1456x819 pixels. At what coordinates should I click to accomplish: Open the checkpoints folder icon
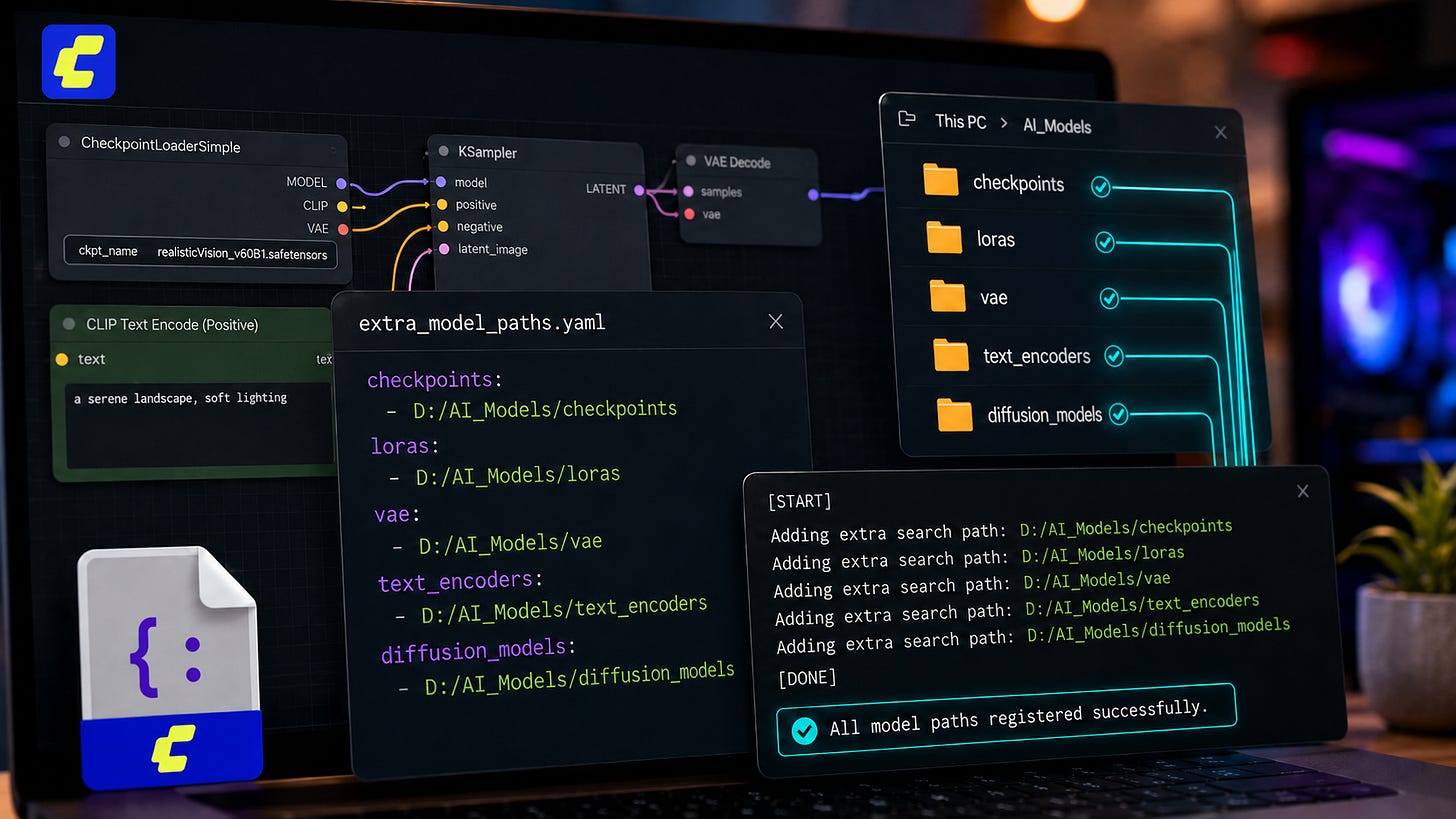click(x=941, y=180)
